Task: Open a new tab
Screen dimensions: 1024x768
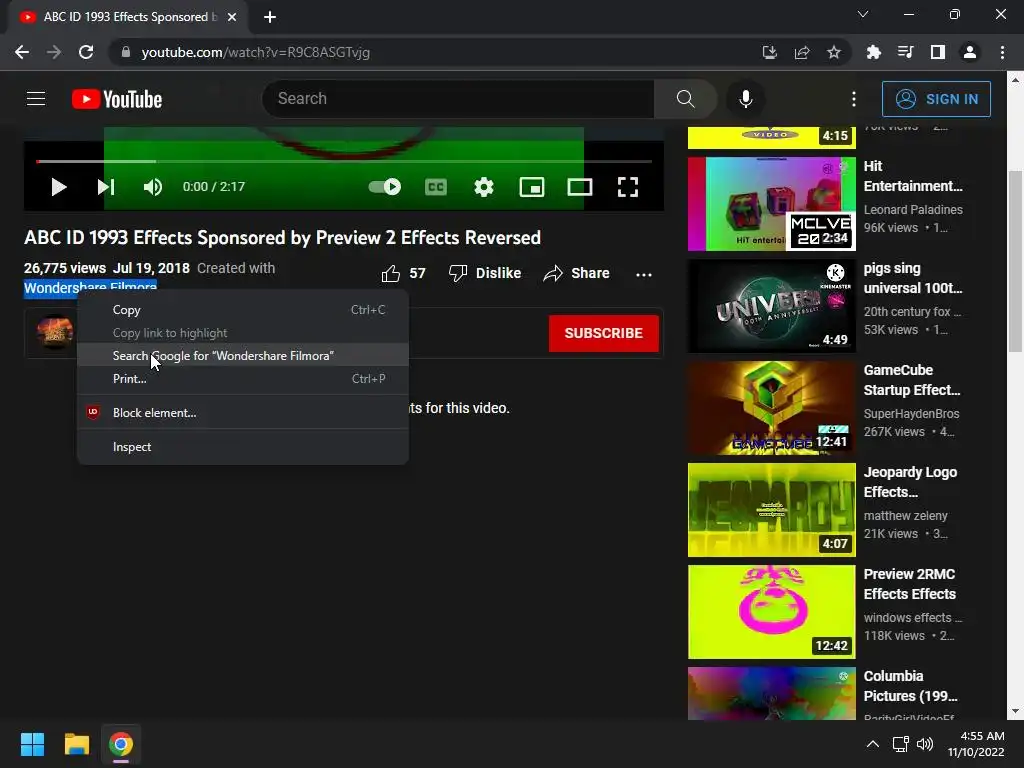Action: pos(270,17)
